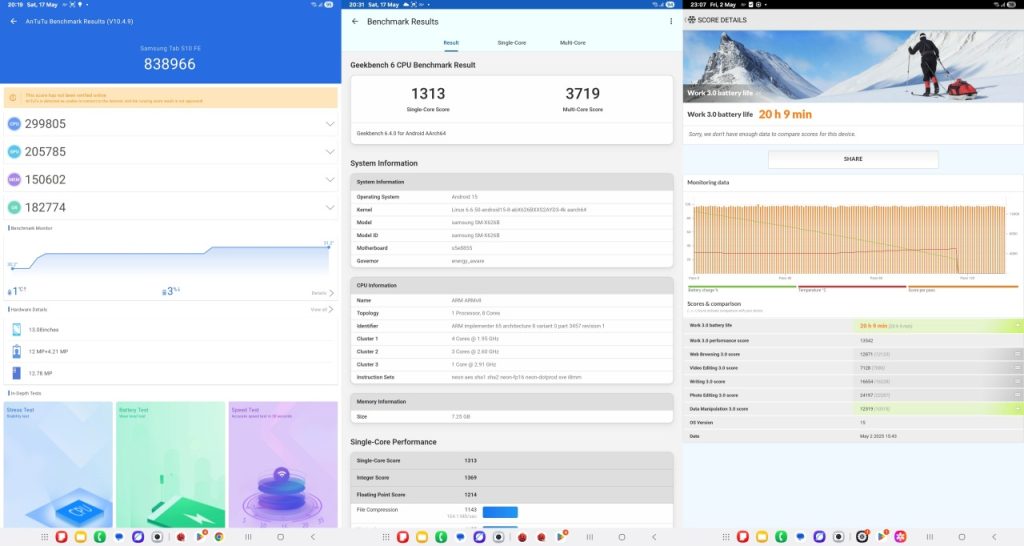This screenshot has width=1024, height=546.
Task: Open the AnTuTu Stress Test card
Action: pos(58,464)
